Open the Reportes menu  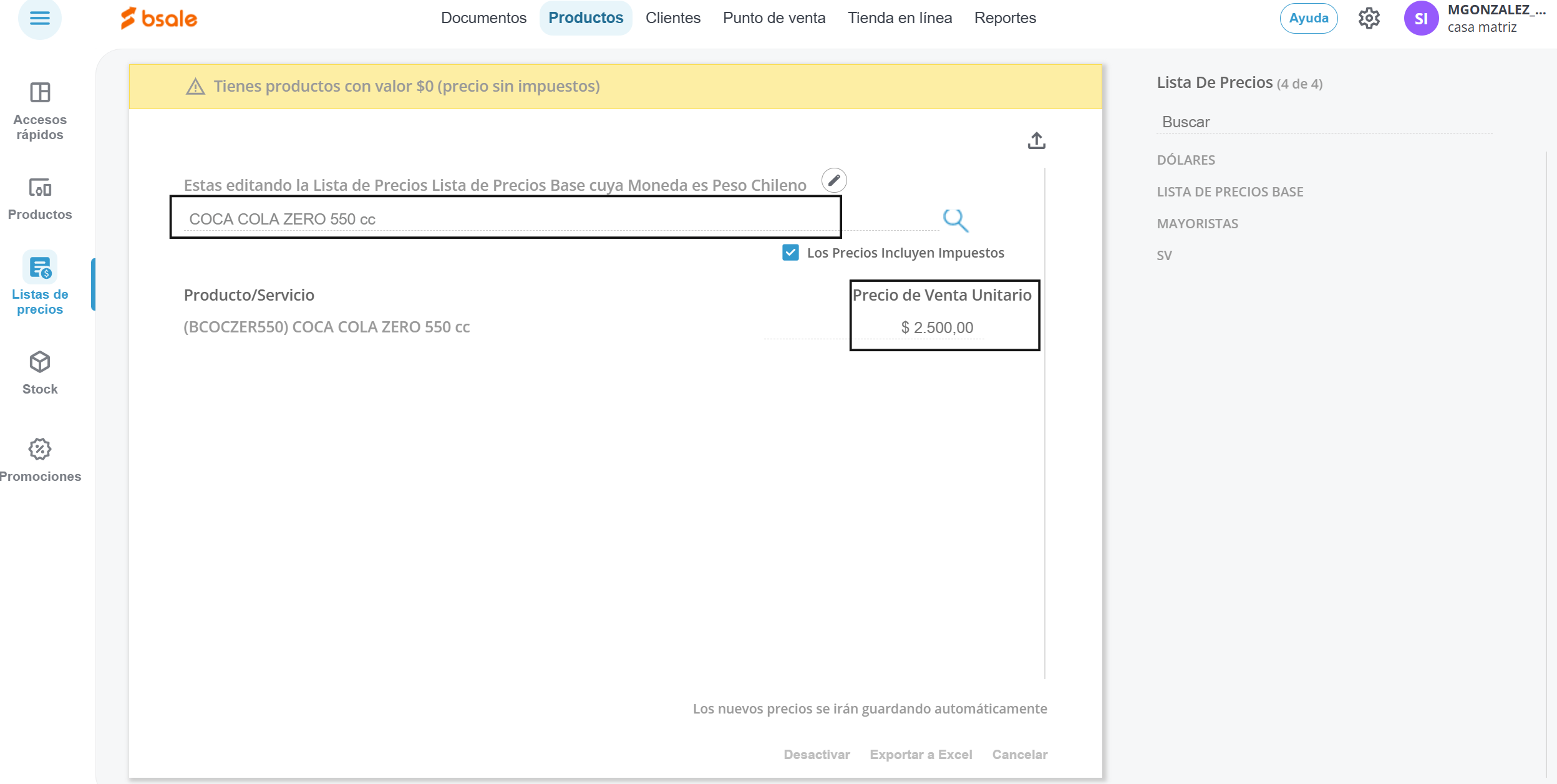[1005, 18]
